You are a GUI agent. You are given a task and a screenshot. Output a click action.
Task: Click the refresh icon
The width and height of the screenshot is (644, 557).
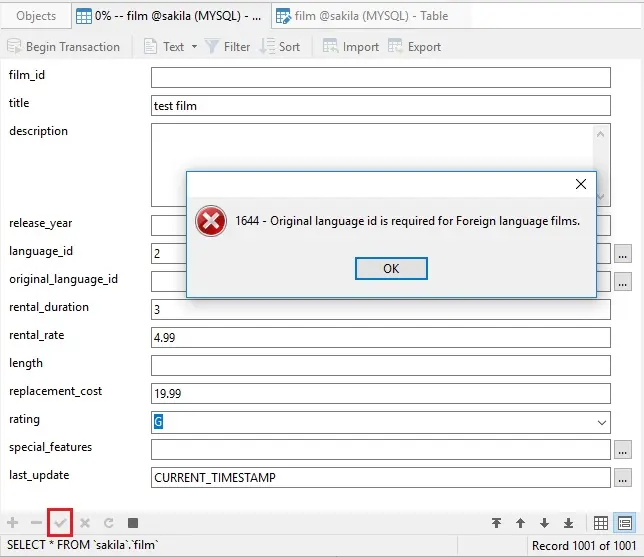click(109, 523)
